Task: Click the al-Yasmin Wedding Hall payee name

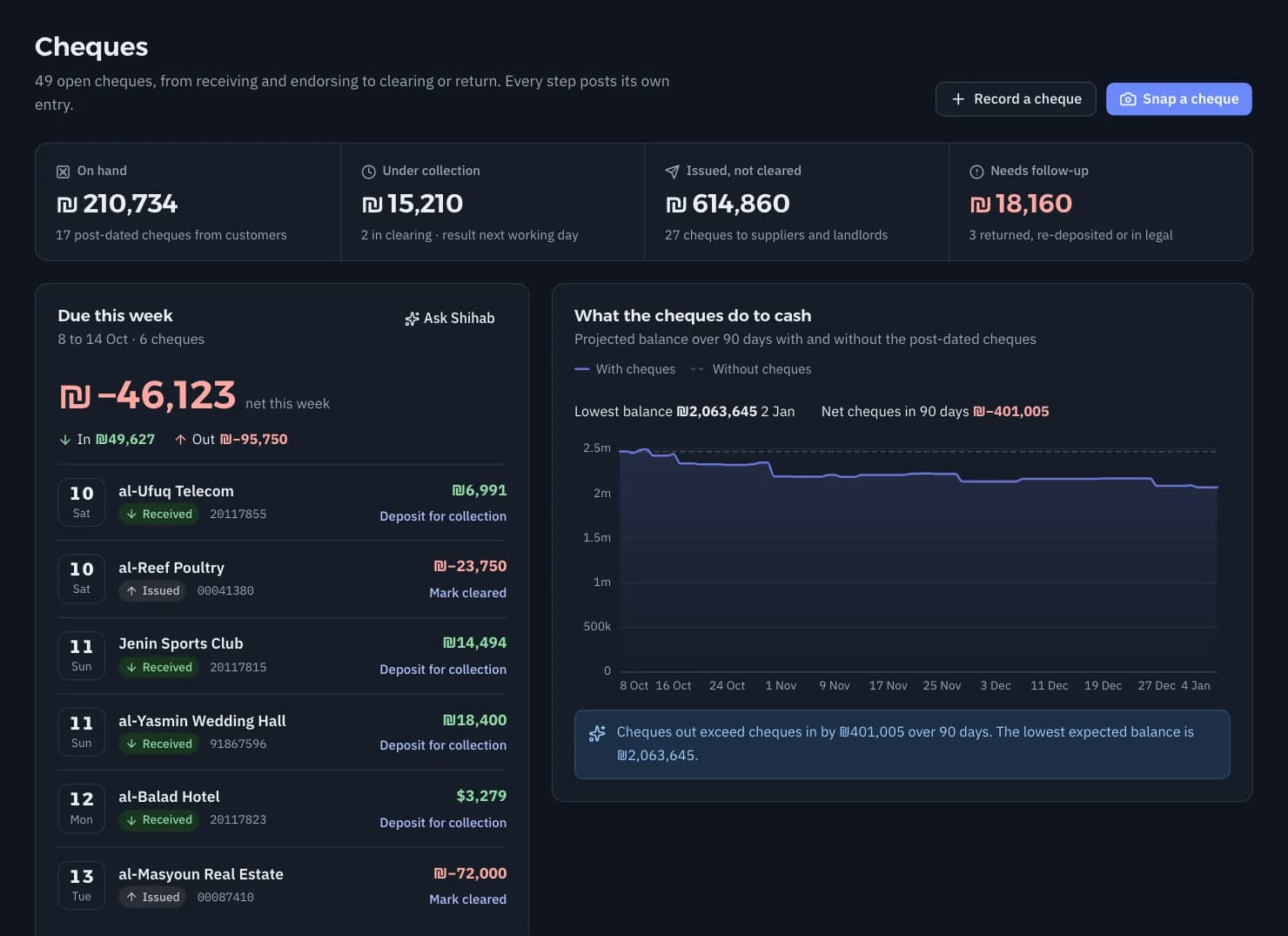Action: (x=202, y=721)
